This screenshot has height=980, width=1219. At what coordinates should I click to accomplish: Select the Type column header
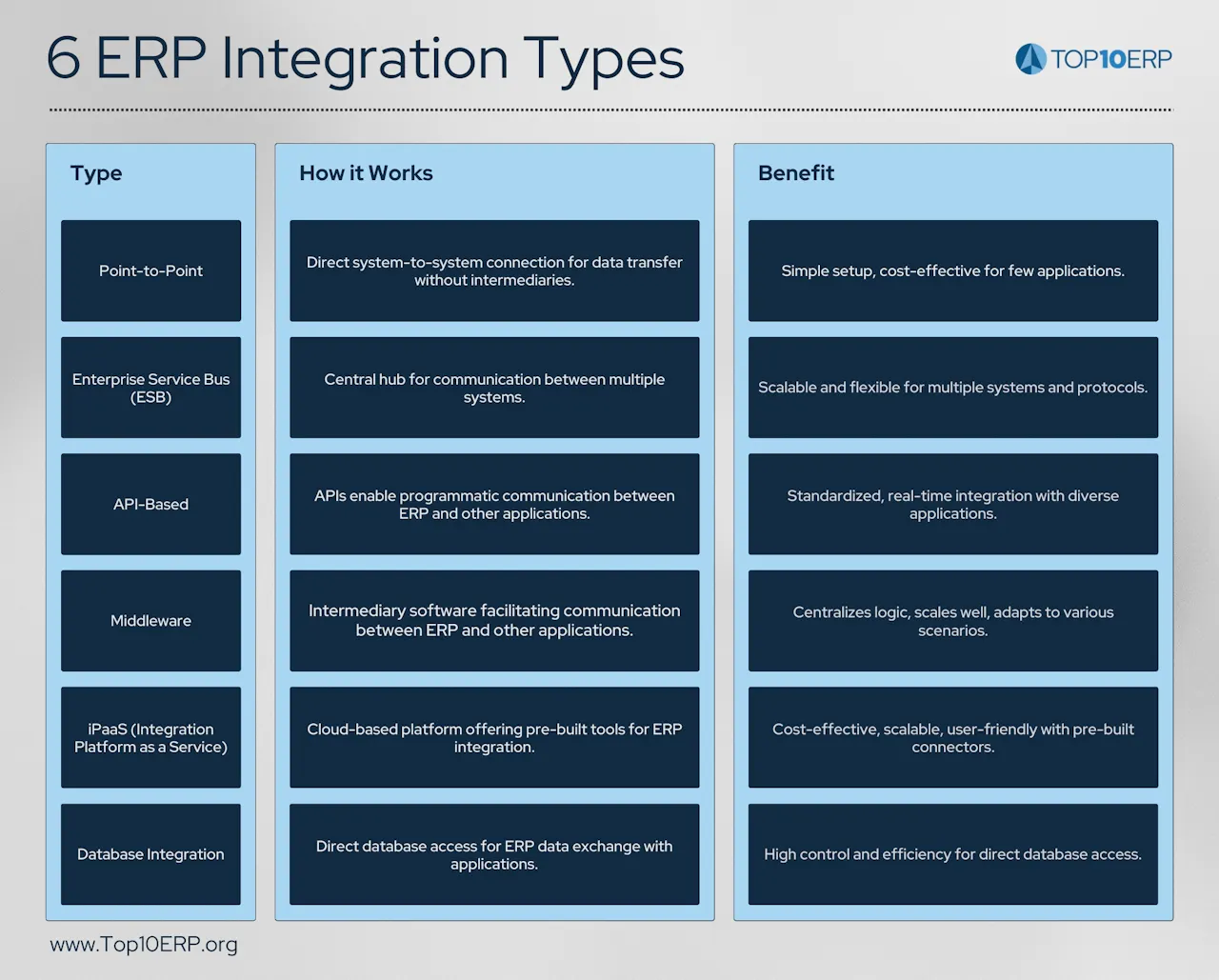tap(95, 173)
